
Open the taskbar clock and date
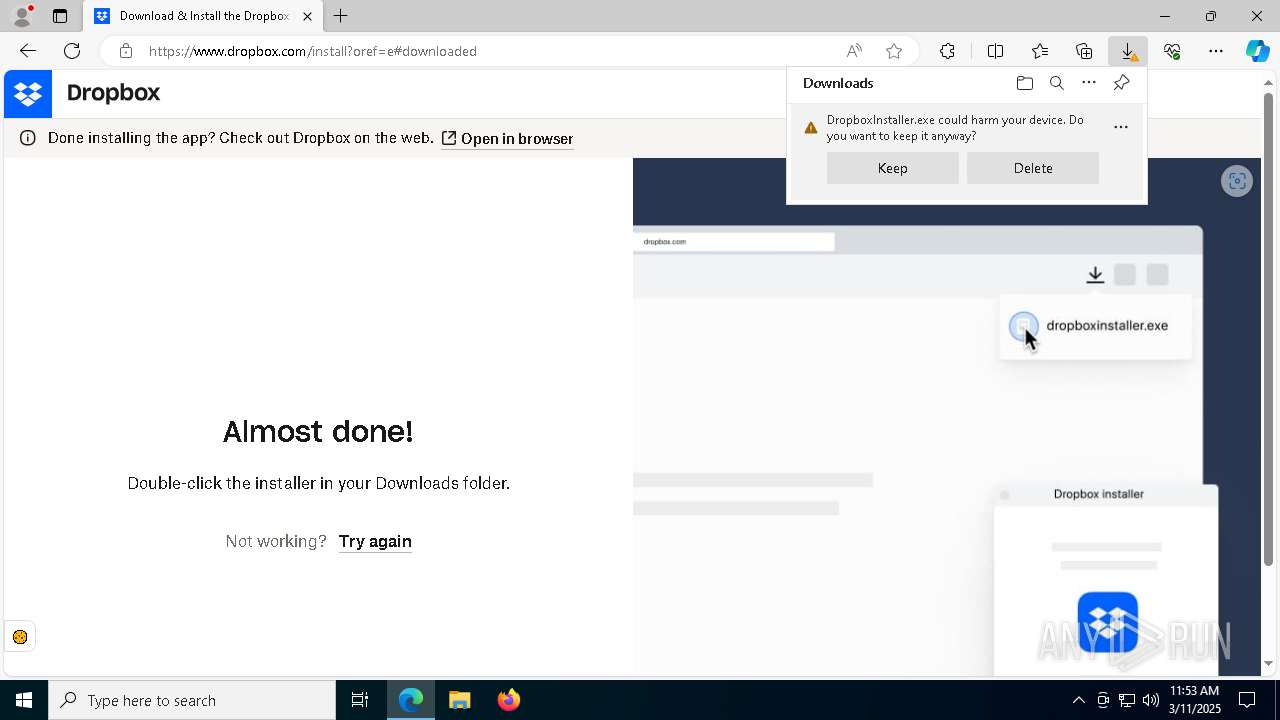pyautogui.click(x=1195, y=700)
